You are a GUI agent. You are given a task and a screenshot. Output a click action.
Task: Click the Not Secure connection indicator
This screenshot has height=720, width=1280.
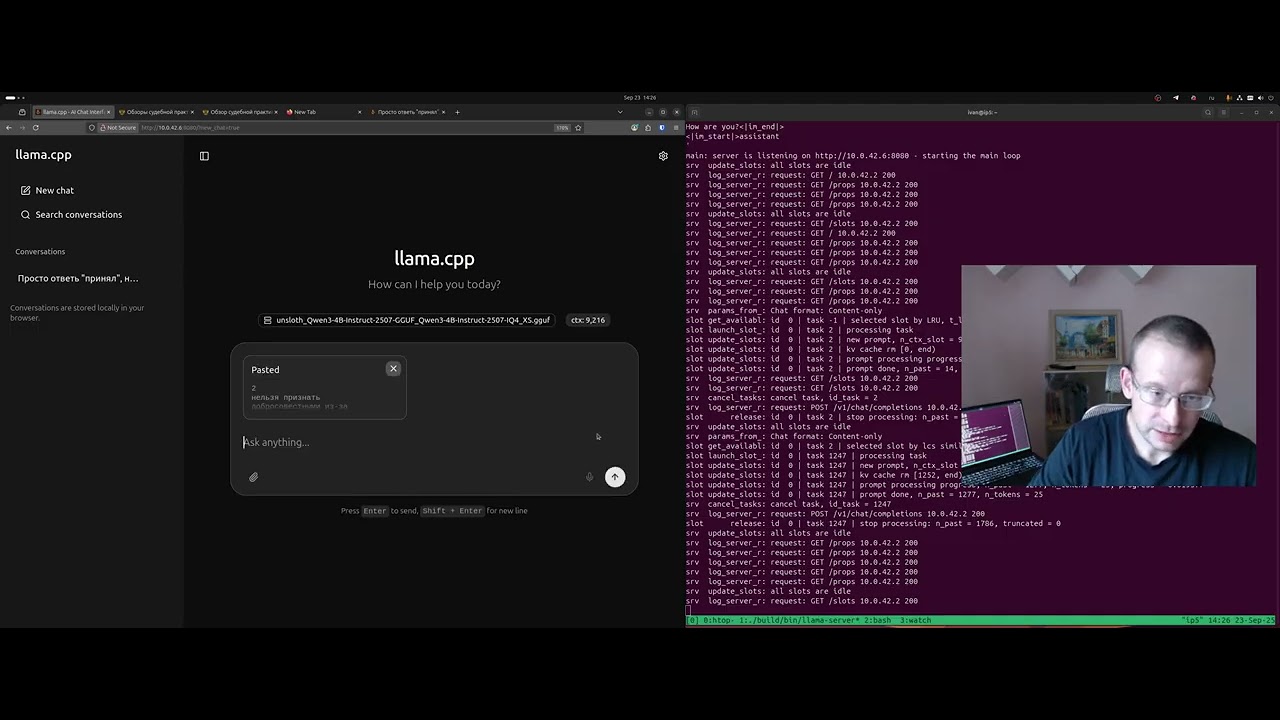pyautogui.click(x=120, y=128)
